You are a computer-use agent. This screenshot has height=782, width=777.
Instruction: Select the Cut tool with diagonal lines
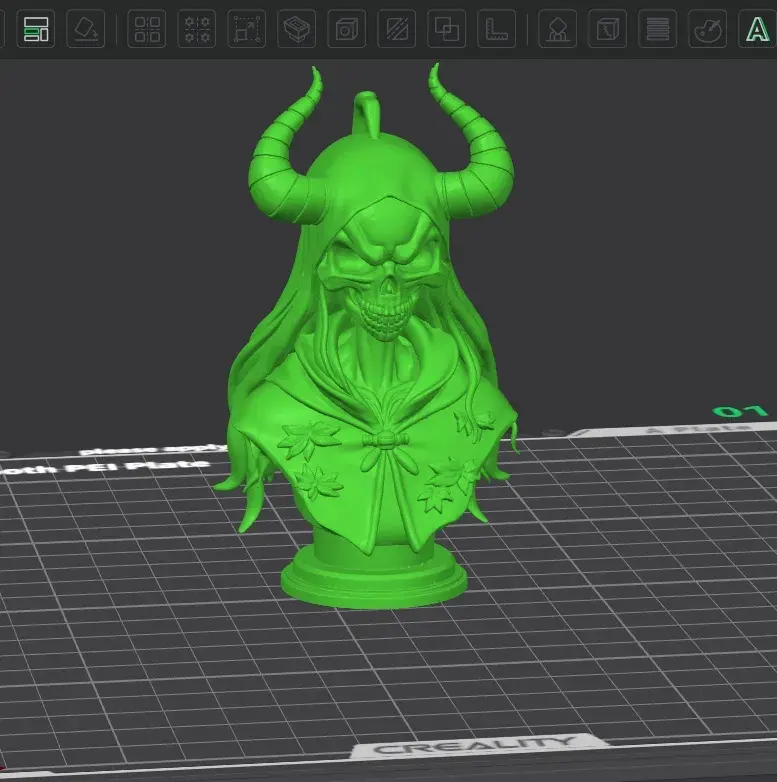coord(396,29)
